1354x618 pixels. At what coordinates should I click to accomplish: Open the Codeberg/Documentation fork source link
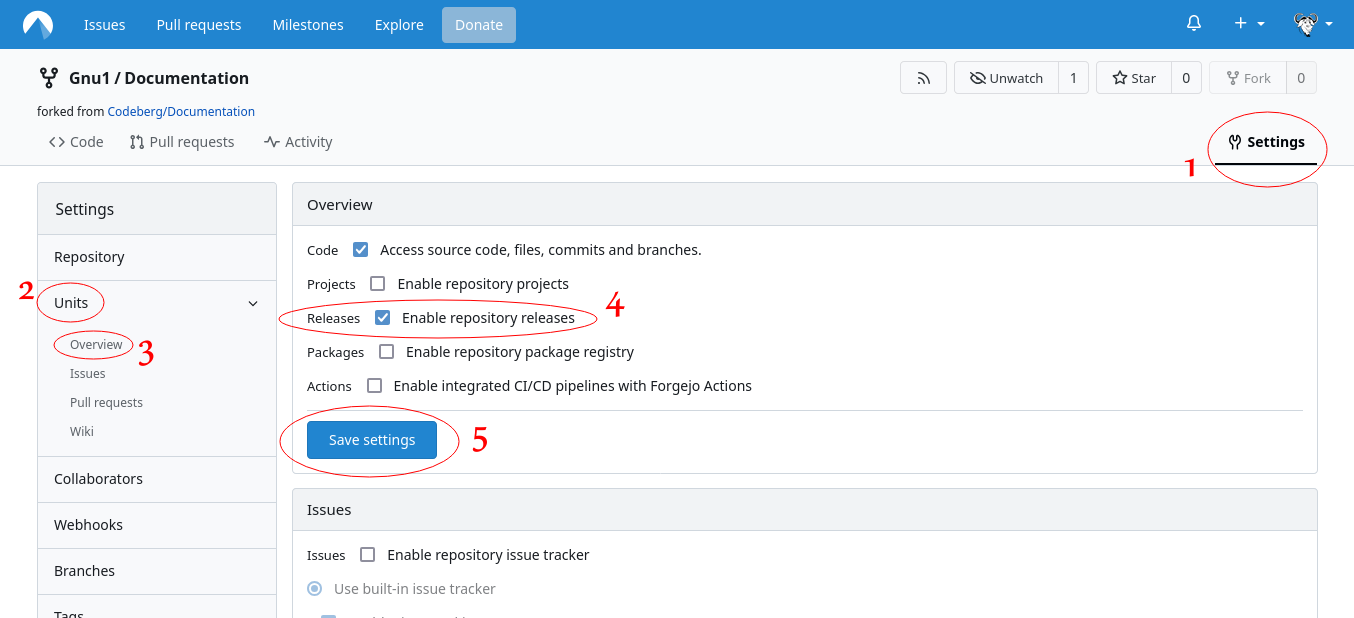181,111
